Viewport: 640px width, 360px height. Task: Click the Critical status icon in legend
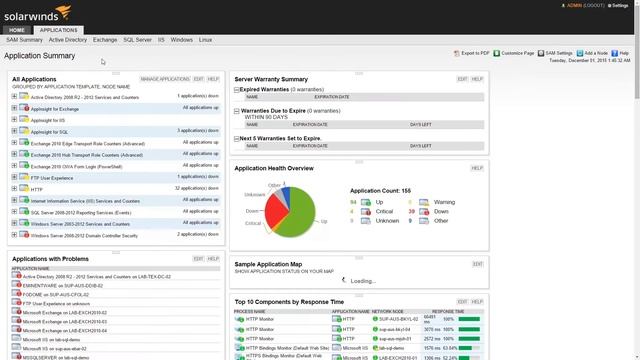tap(366, 212)
